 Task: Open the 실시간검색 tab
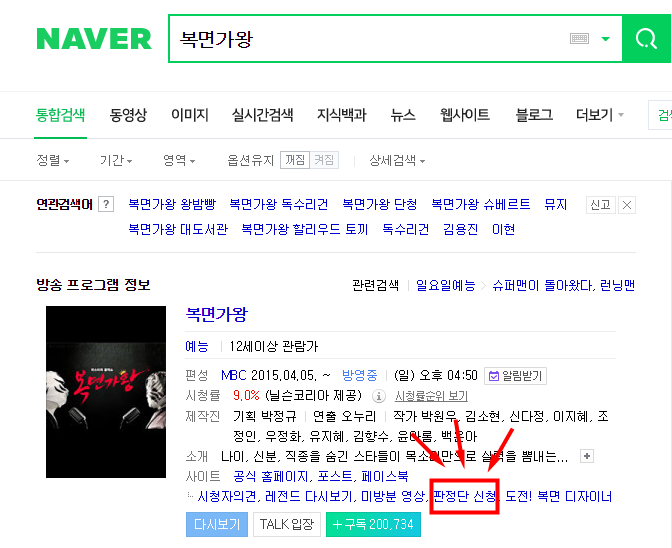(262, 115)
